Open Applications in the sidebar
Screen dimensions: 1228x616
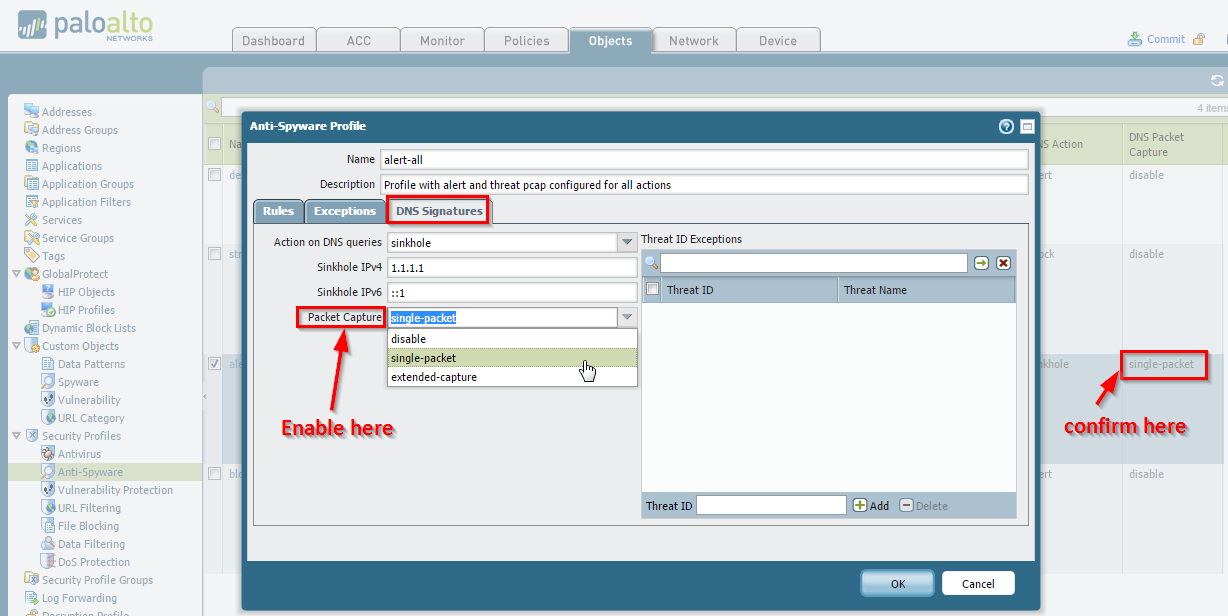[x=72, y=166]
